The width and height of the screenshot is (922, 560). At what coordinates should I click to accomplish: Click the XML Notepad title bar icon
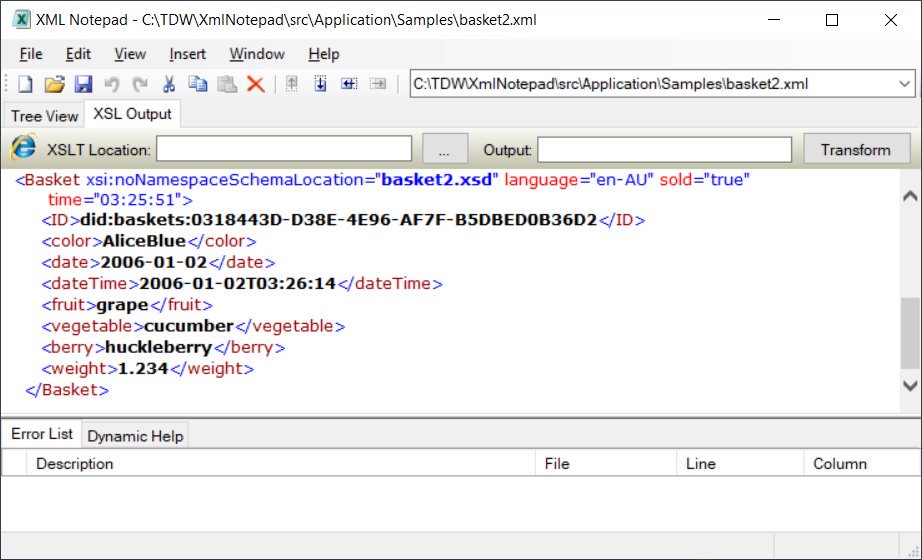click(x=21, y=19)
